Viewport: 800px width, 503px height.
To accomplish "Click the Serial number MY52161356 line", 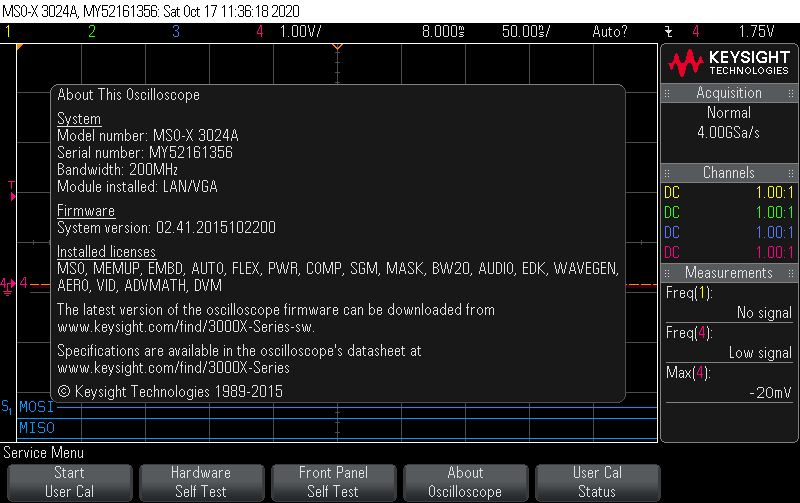I will click(x=145, y=153).
